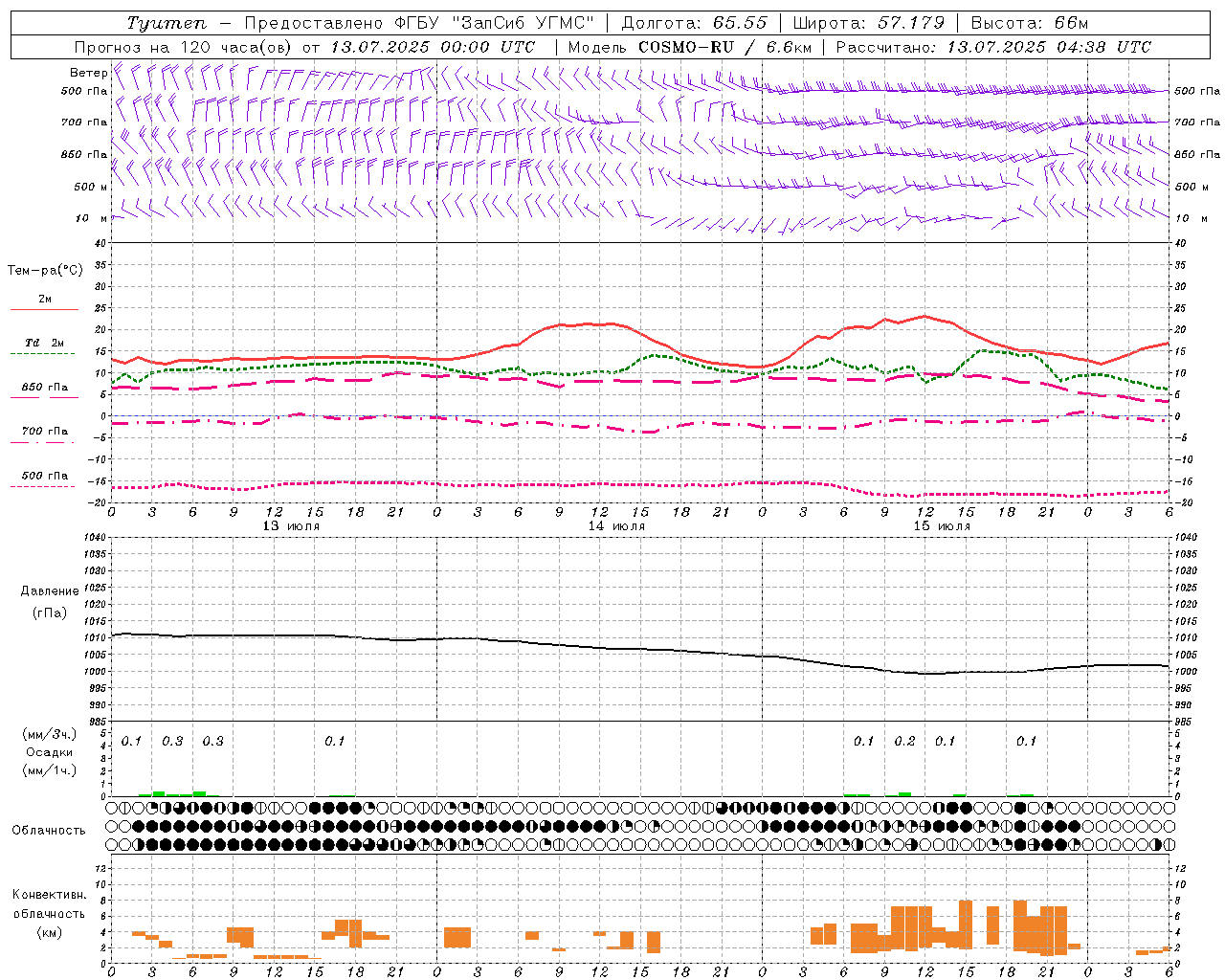Click the solid red line sample under '2м' legend
1225x980 pixels.
pos(44,309)
